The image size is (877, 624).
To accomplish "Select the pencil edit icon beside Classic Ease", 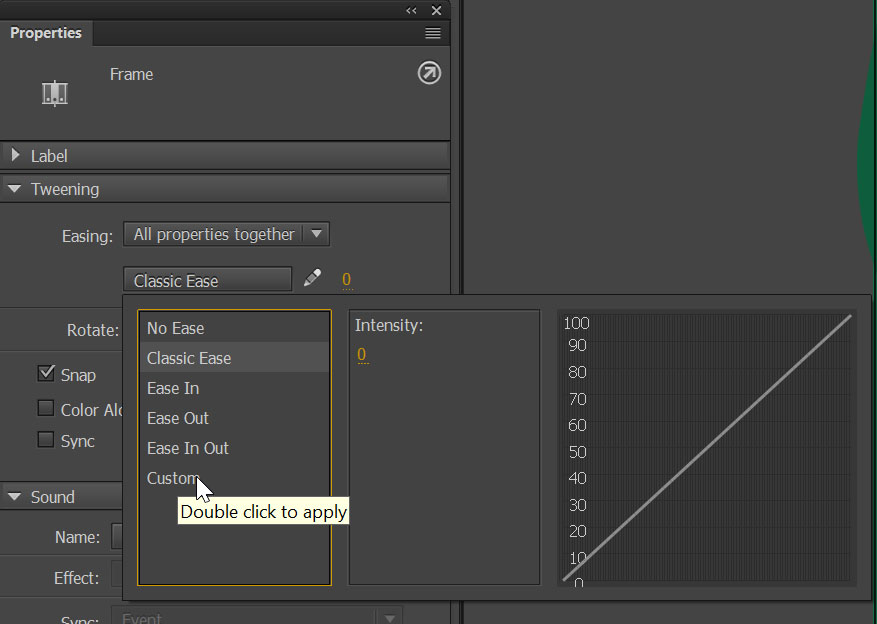I will click(x=311, y=279).
